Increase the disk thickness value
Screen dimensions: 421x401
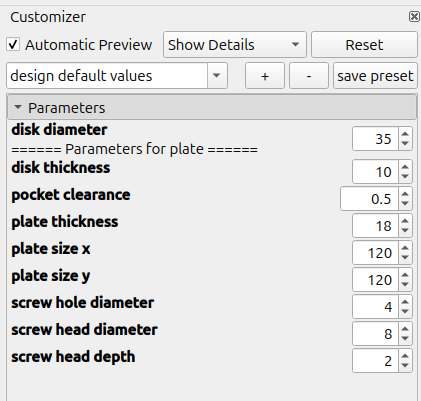click(405, 167)
